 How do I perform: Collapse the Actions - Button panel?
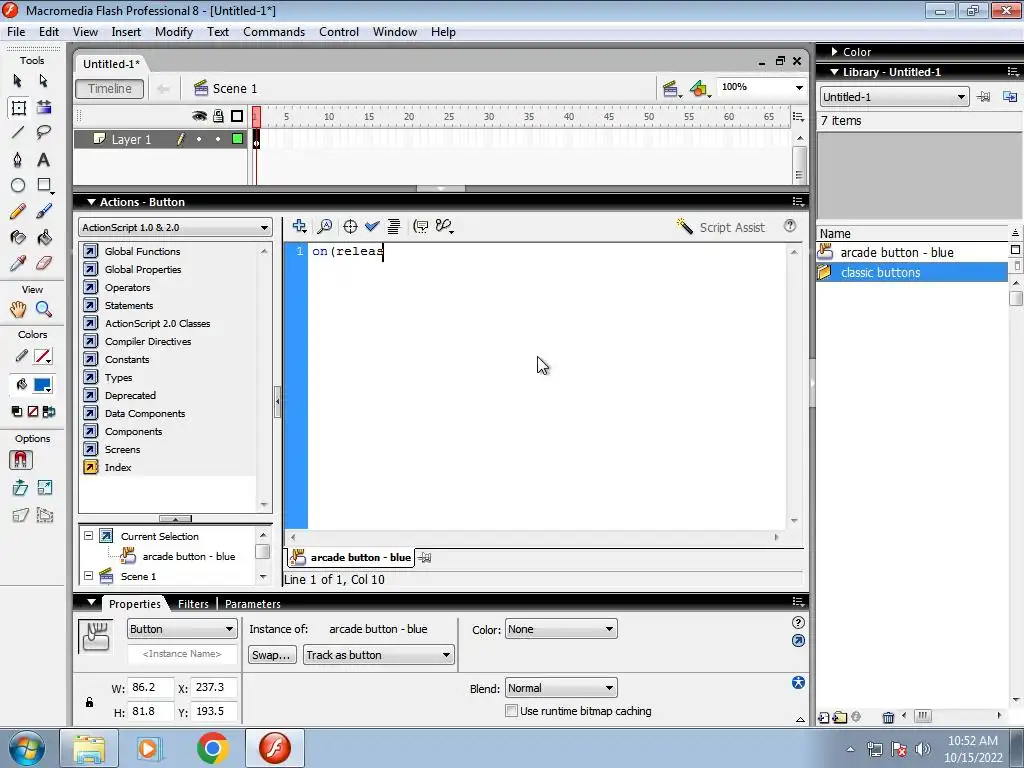pyautogui.click(x=91, y=202)
